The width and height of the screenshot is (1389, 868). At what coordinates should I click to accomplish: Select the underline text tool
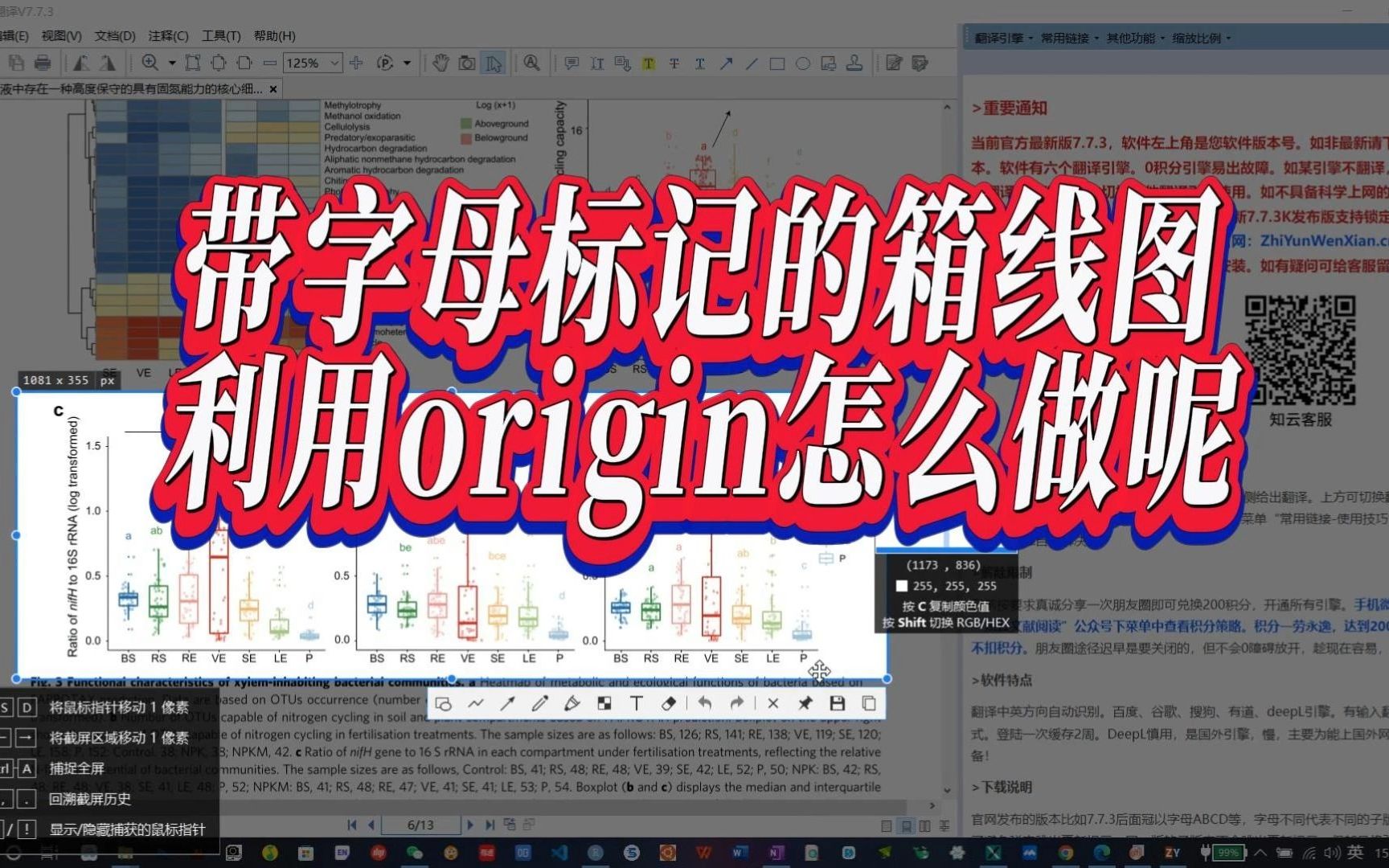(x=700, y=63)
